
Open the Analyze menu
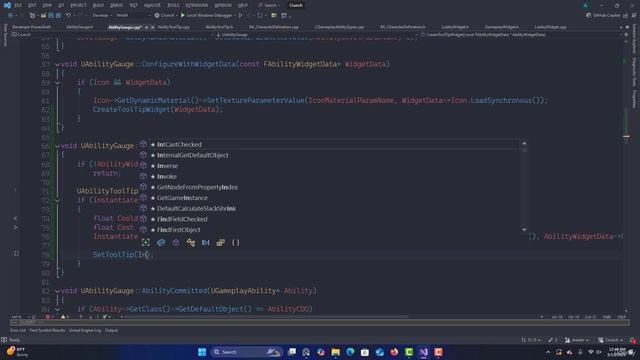click(152, 5)
